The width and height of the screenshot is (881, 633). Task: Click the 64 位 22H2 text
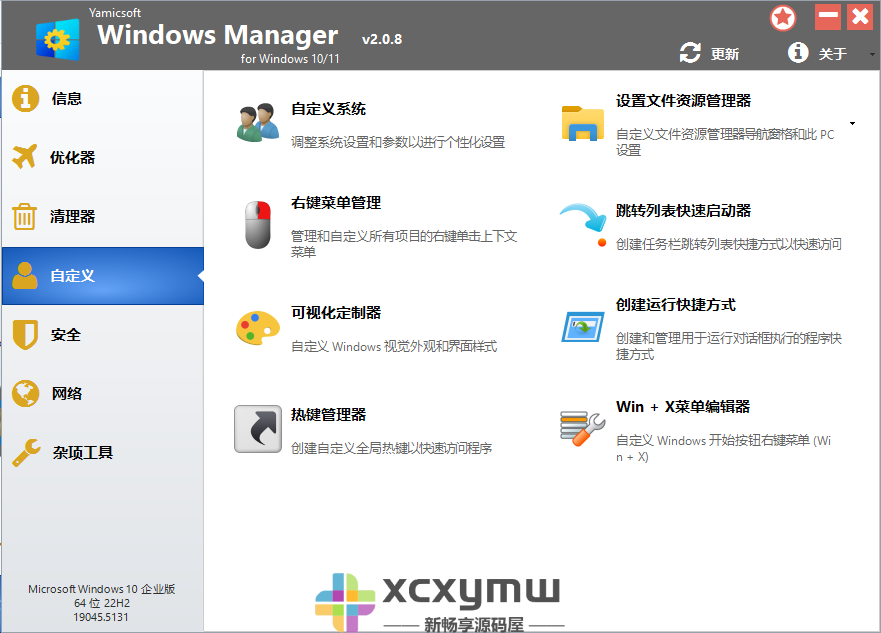[102, 603]
